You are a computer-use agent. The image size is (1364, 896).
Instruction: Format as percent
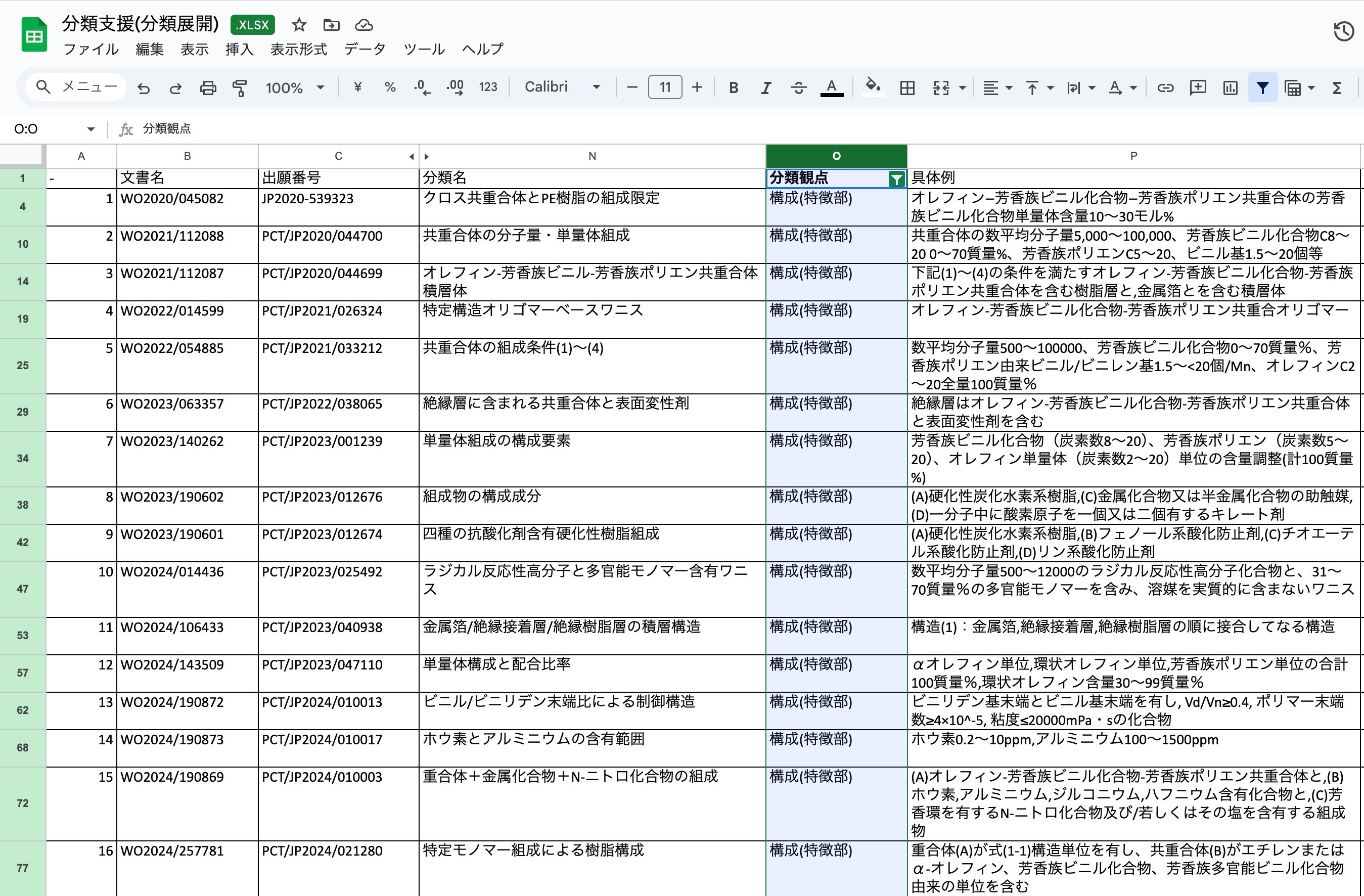click(390, 87)
